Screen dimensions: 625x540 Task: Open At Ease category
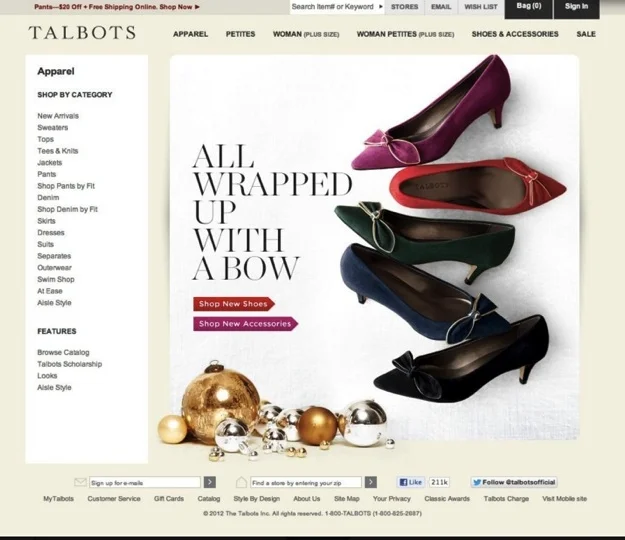pyautogui.click(x=50, y=291)
